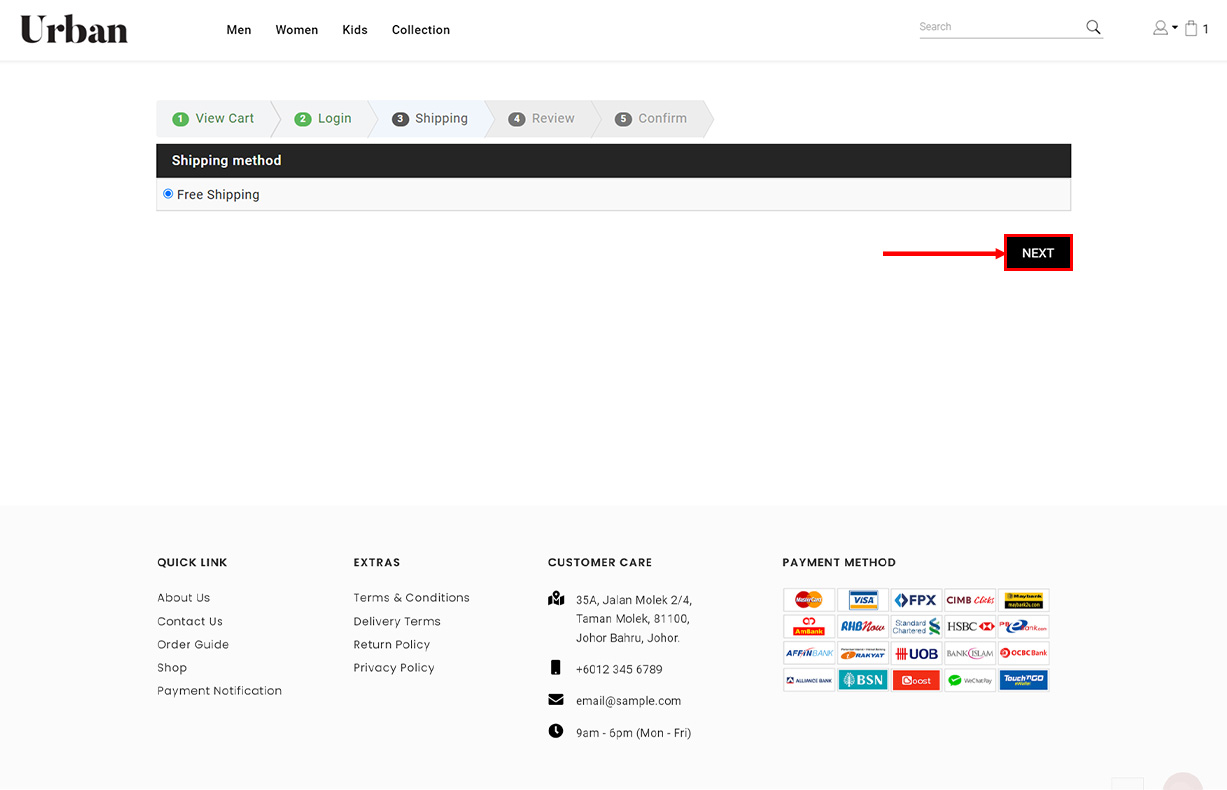Go to the Login step
Image resolution: width=1227 pixels, height=790 pixels.
[x=323, y=118]
